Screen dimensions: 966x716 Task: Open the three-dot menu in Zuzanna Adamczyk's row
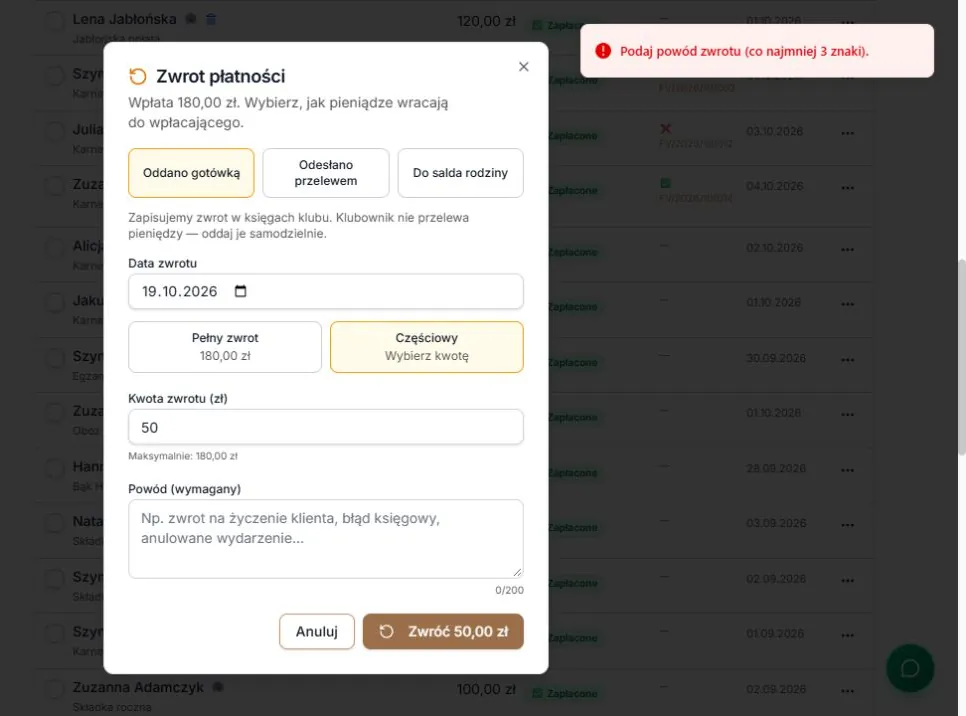(x=848, y=691)
